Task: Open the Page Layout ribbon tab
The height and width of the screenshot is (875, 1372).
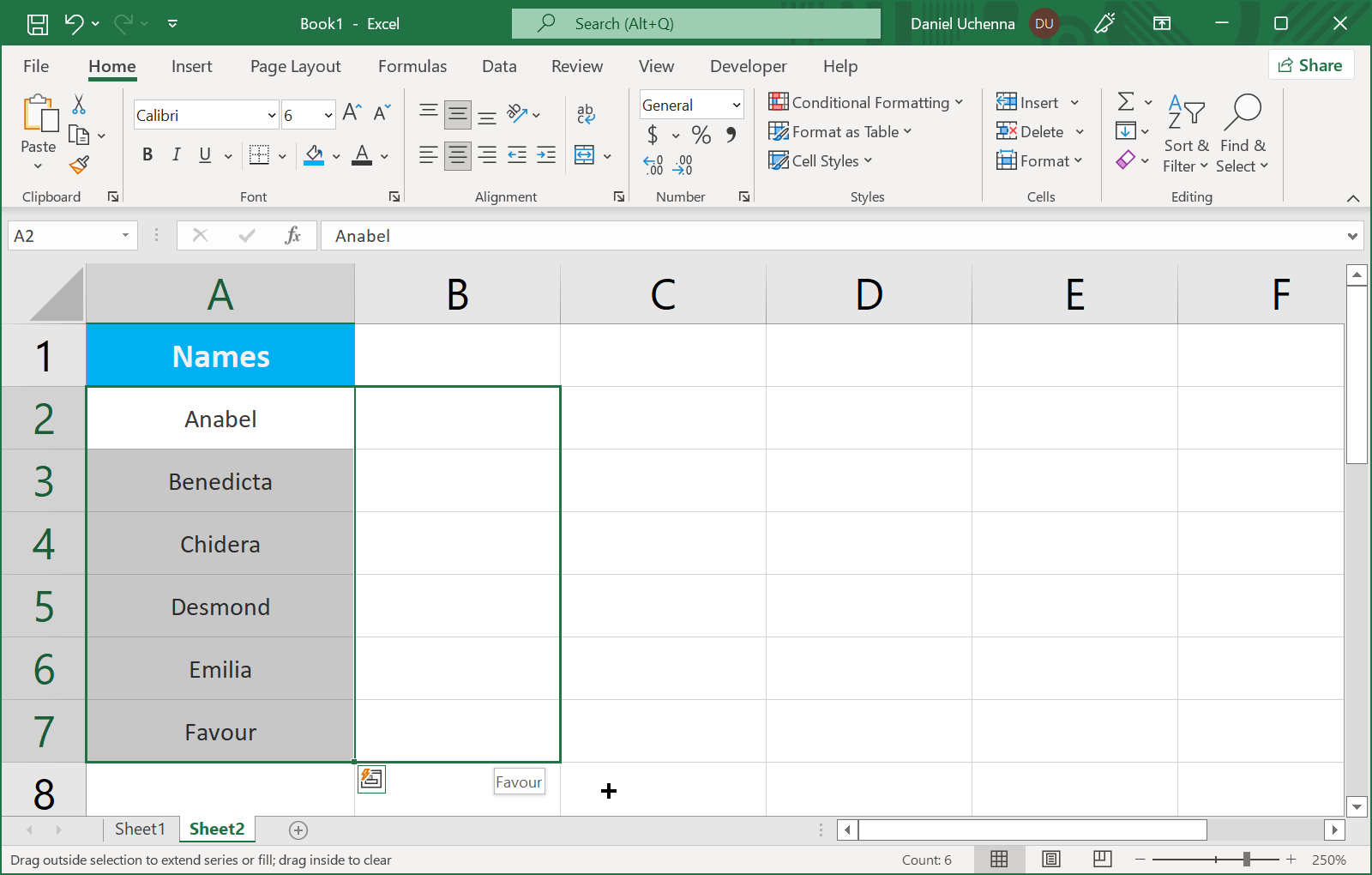Action: (295, 66)
